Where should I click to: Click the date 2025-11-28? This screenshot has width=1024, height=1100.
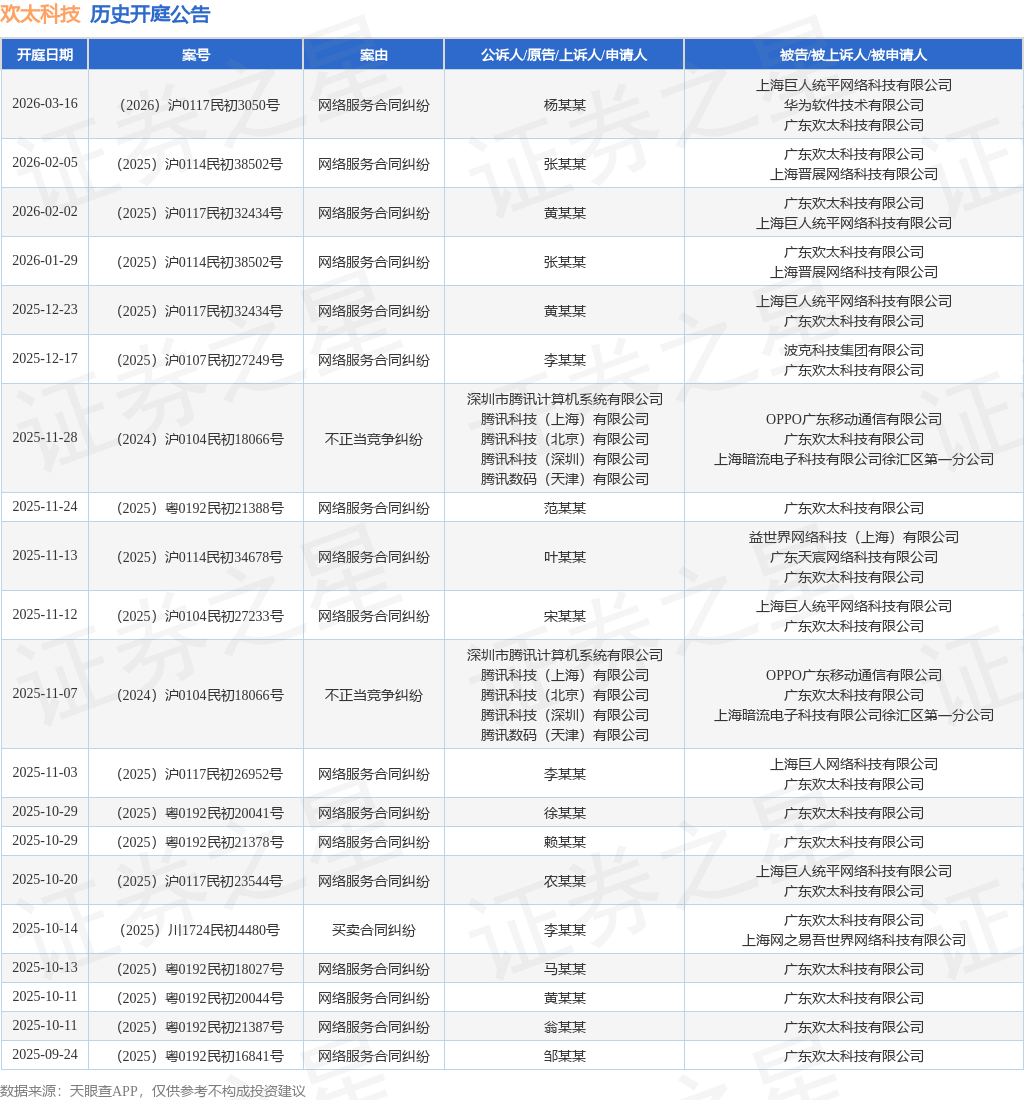click(45, 437)
